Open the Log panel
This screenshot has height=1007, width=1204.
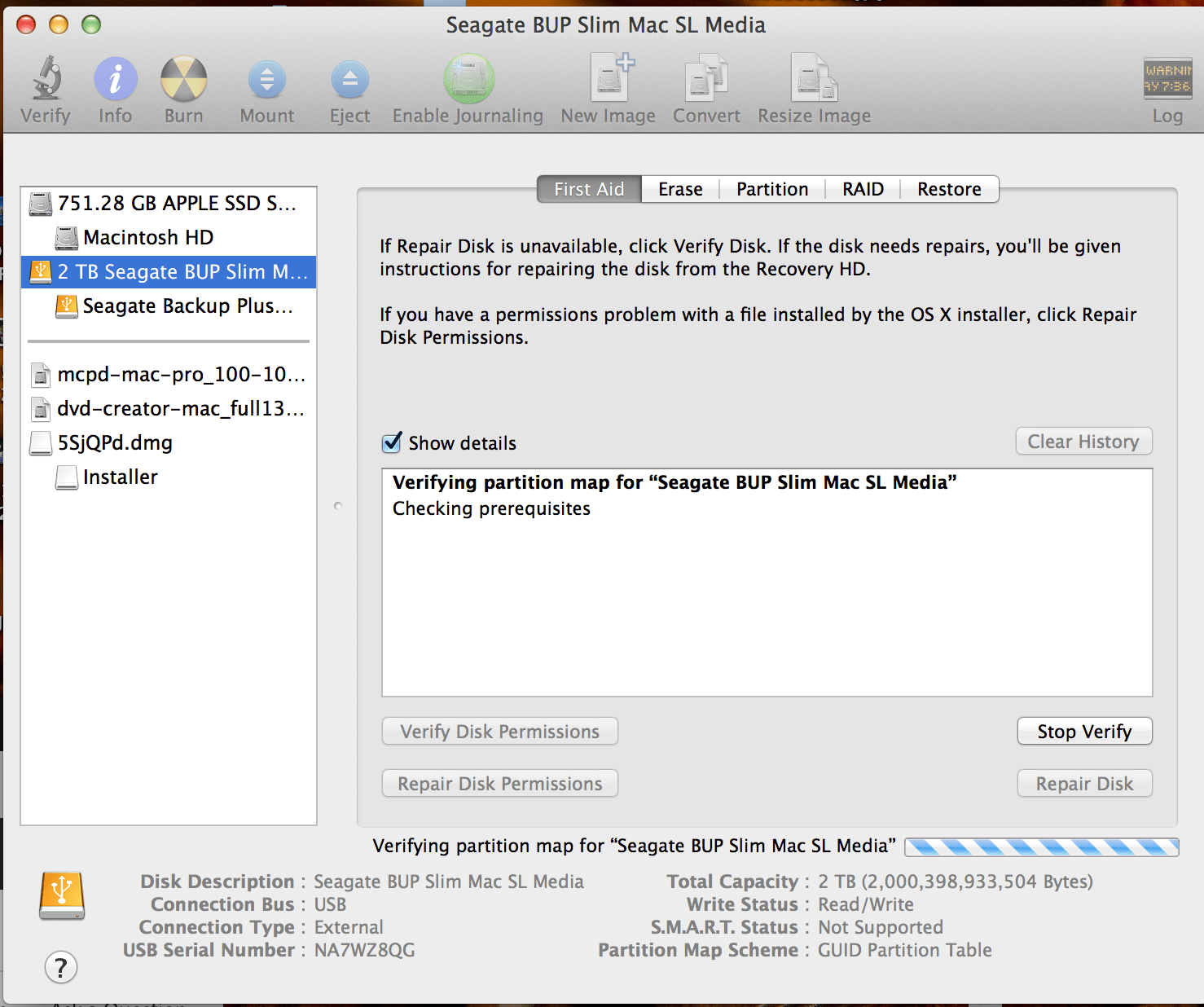coord(1167,81)
